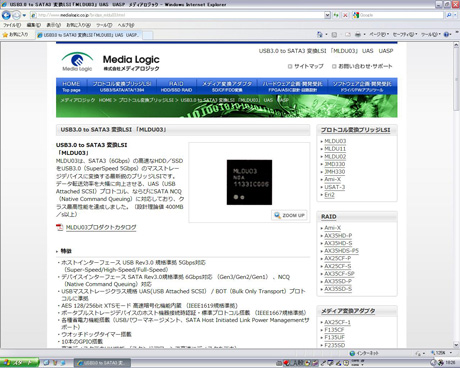Stop loading with the red X icon
Viewport: 460px width, 368px height.
click(x=345, y=15)
